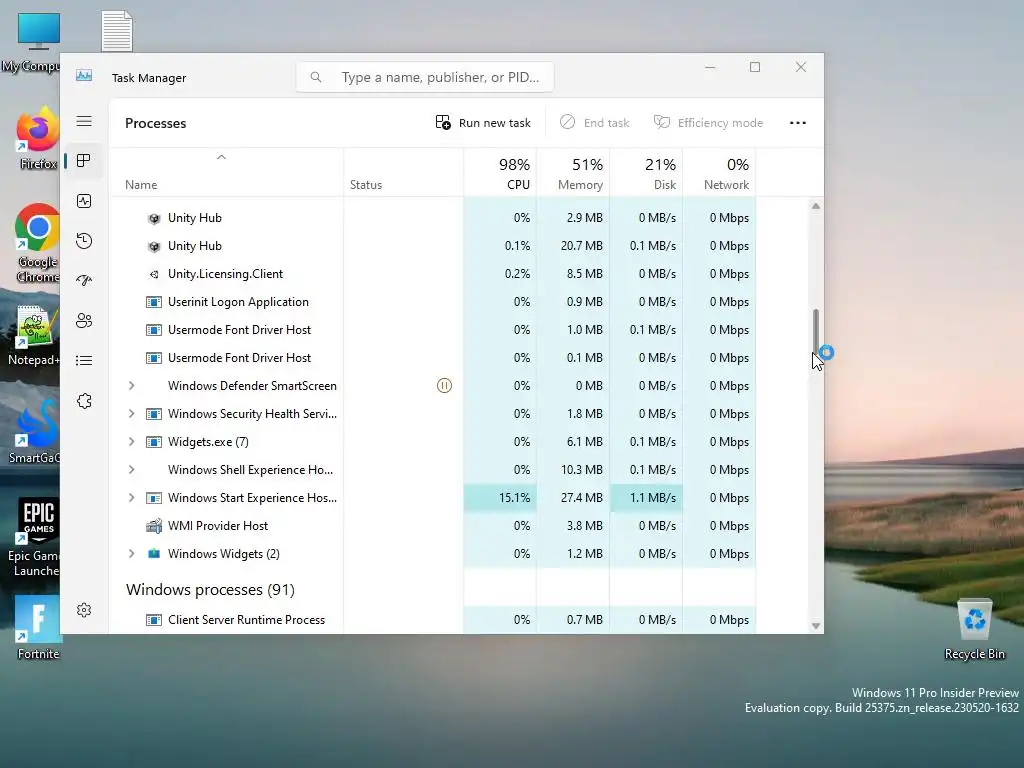Sort processes by the Name column header
The image size is (1024, 768).
[x=226, y=173]
